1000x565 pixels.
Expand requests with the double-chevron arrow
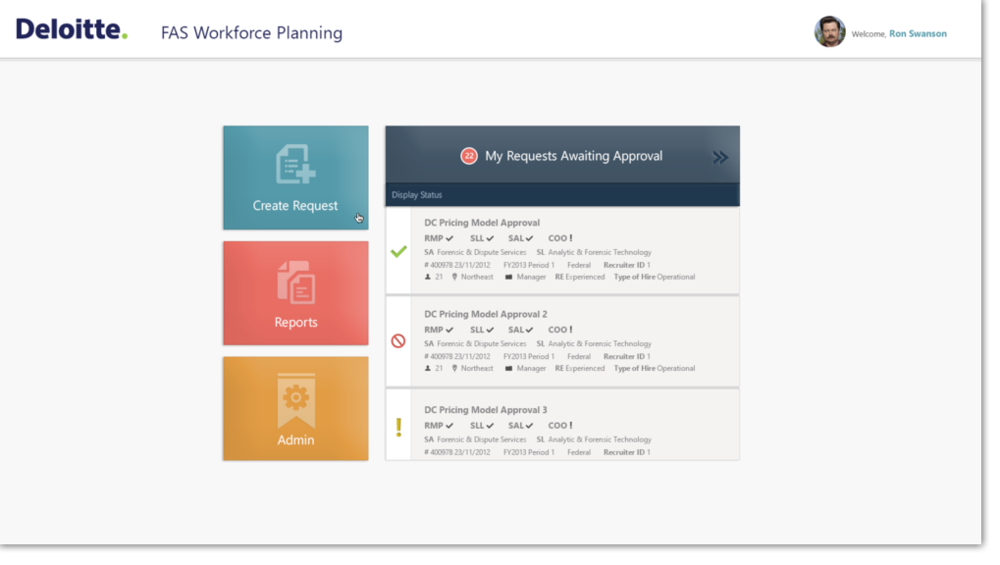click(x=720, y=158)
